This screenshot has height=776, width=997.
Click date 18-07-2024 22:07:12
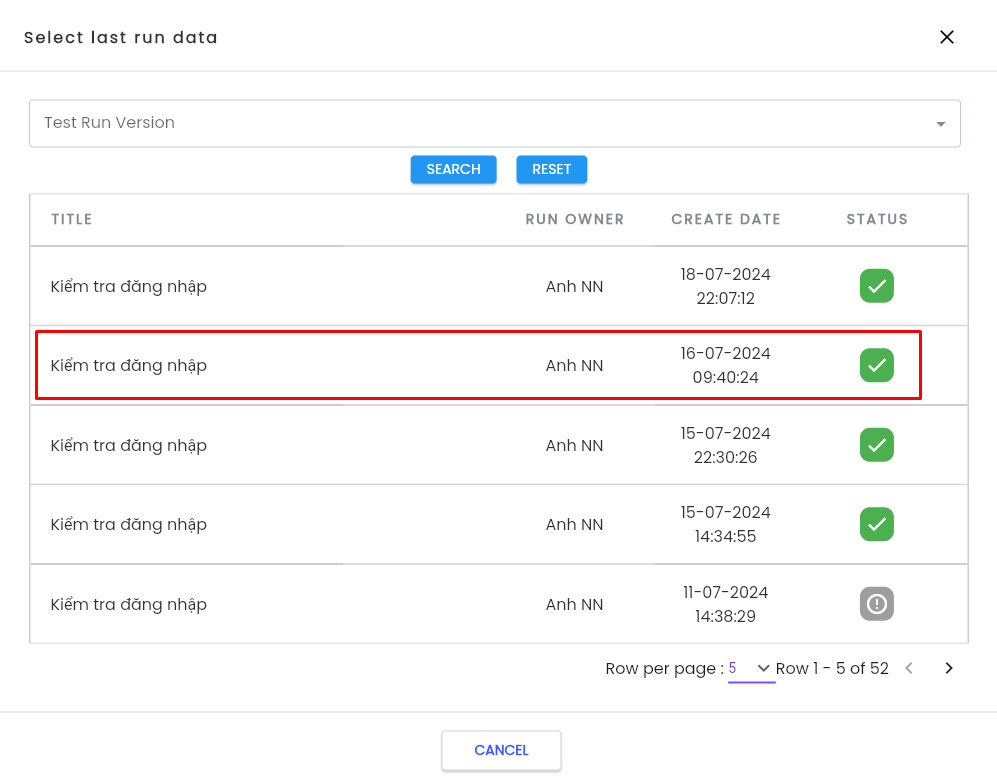pyautogui.click(x=725, y=286)
